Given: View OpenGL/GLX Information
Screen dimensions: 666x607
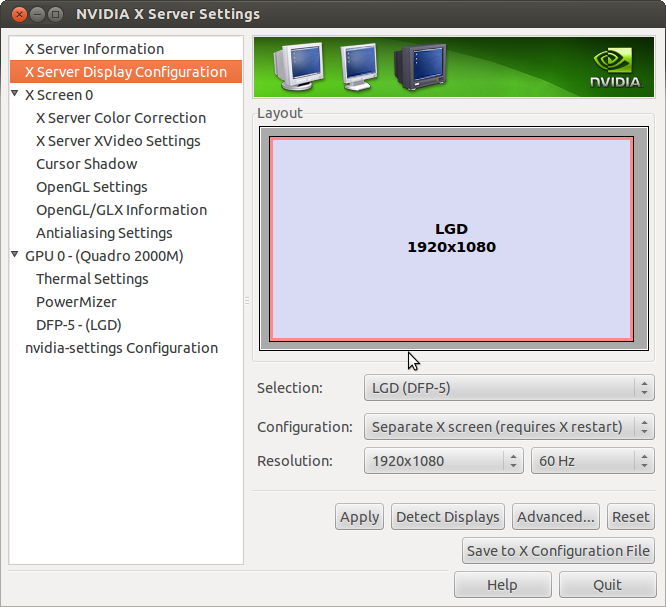Looking at the screenshot, I should coord(121,210).
